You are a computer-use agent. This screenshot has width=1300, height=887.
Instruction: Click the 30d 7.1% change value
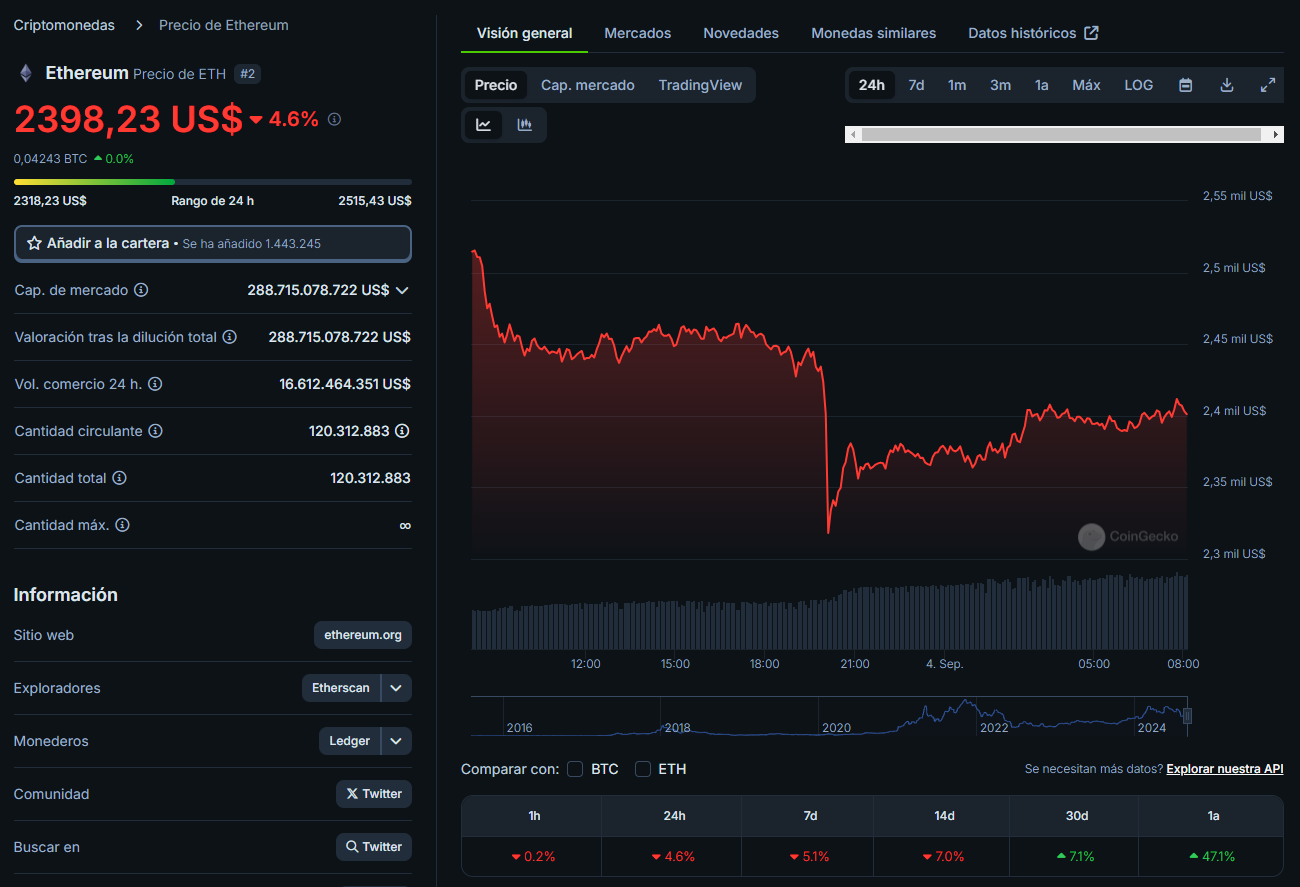click(1076, 857)
